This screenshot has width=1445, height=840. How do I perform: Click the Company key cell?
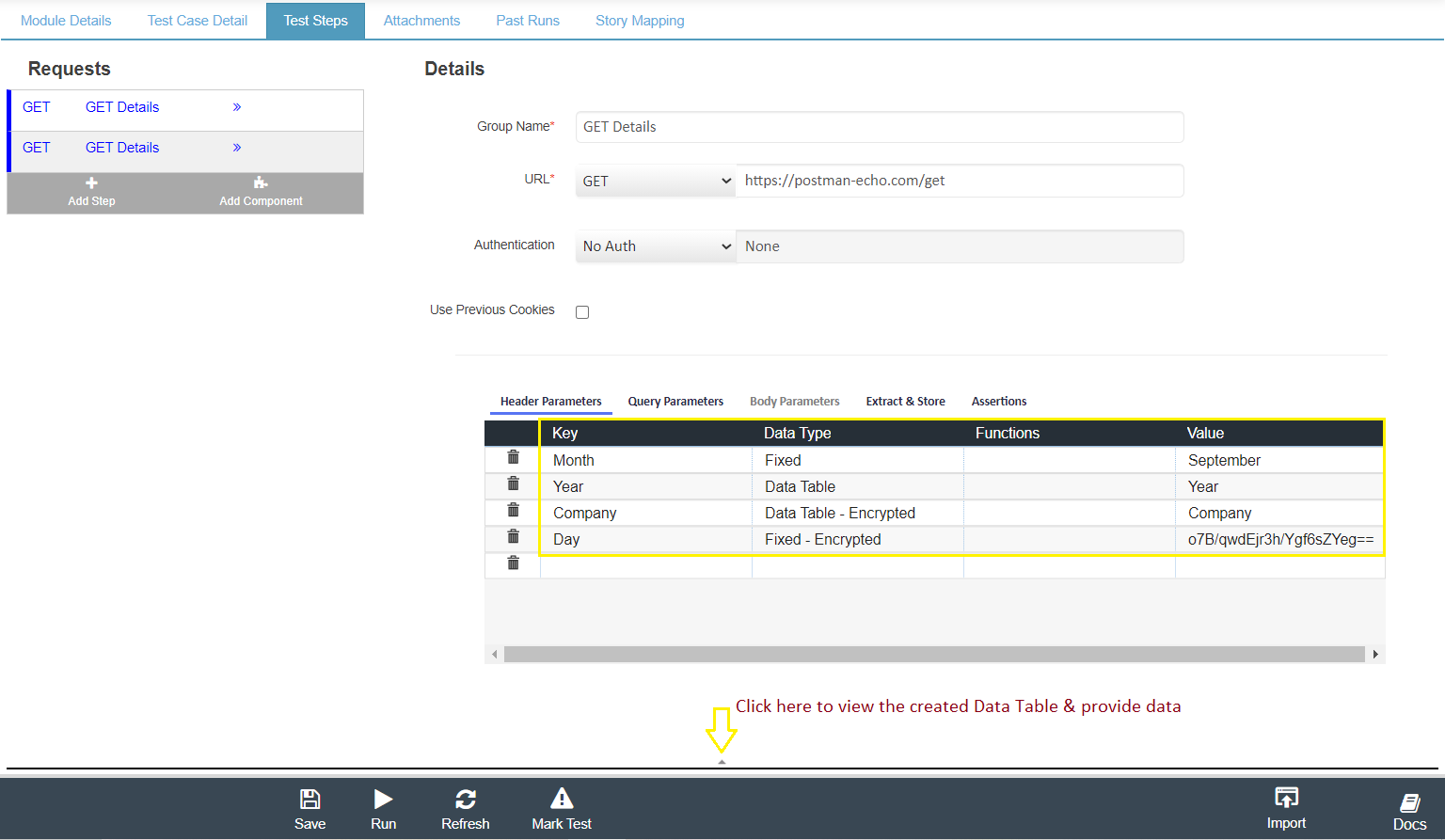point(646,513)
